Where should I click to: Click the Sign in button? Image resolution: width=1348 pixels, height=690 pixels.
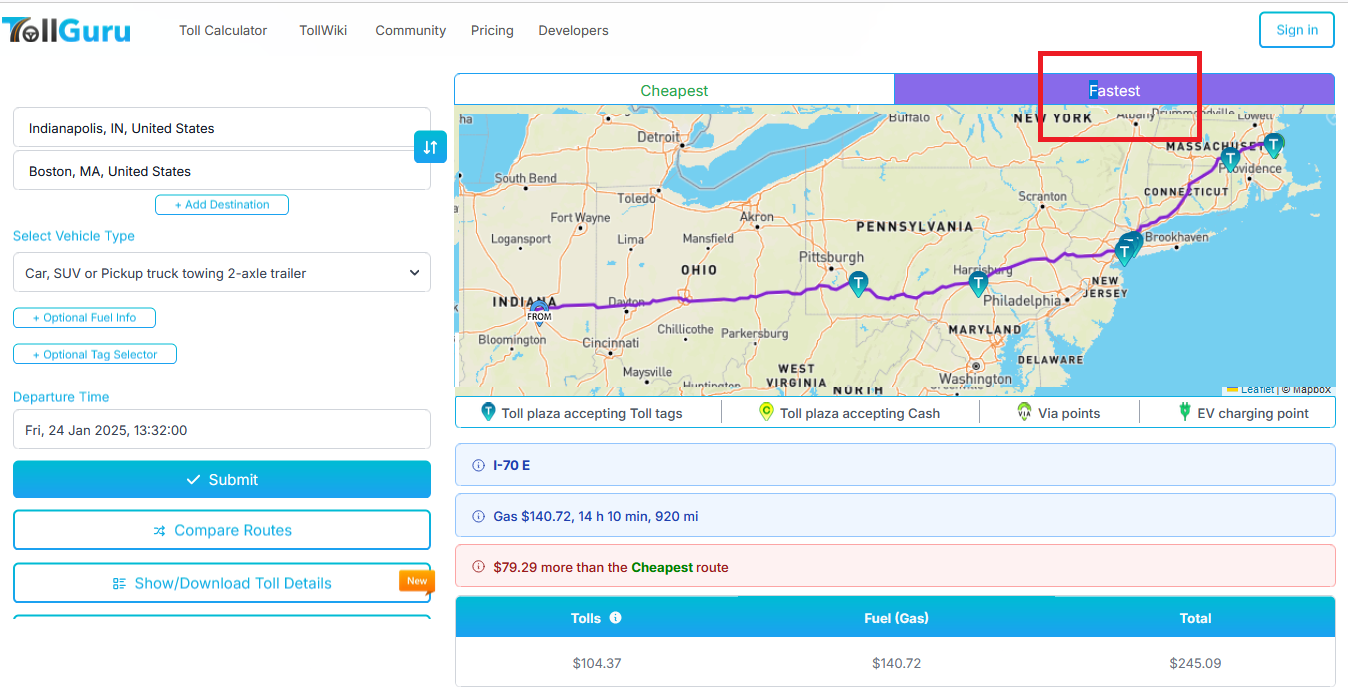(x=1296, y=30)
